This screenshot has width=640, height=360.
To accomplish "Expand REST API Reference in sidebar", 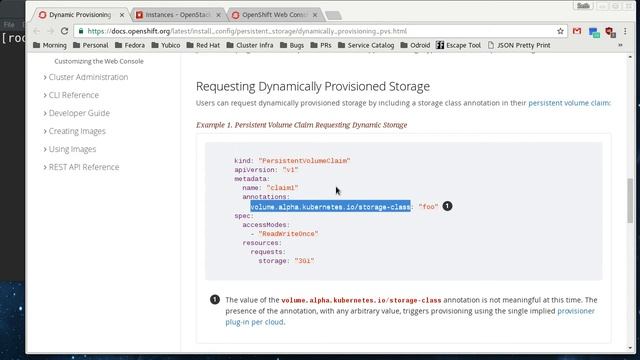I will tap(82, 167).
